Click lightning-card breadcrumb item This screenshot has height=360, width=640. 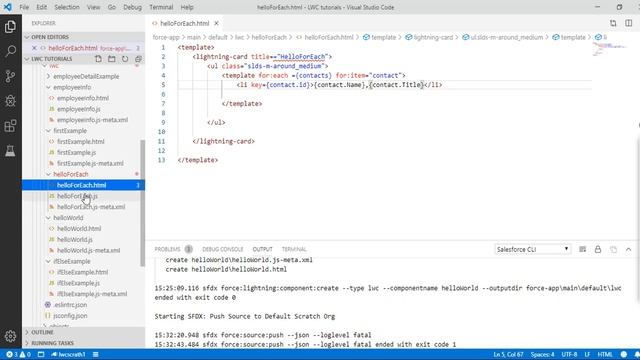click(x=429, y=37)
